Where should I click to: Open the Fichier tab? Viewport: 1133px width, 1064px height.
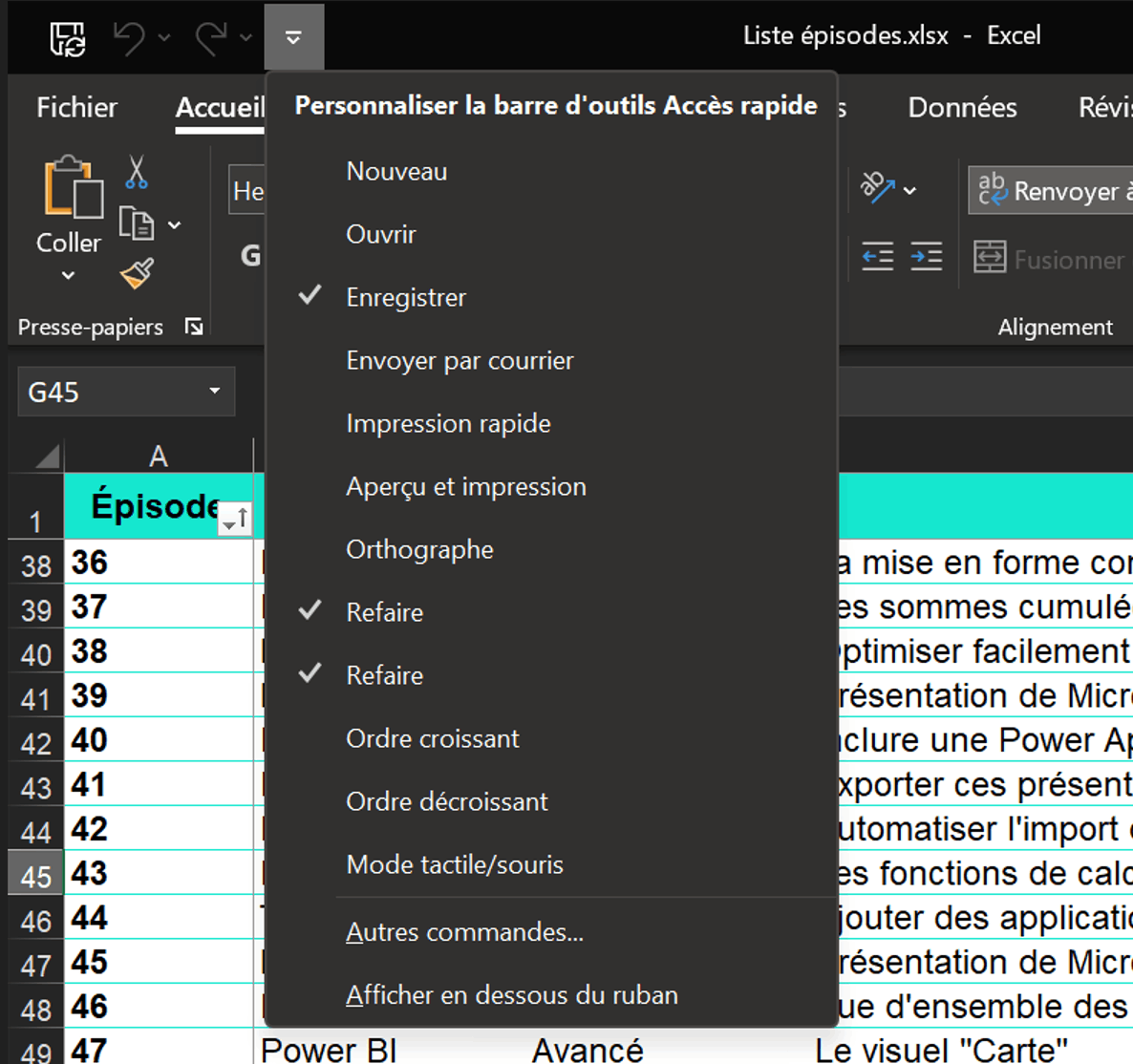click(x=76, y=107)
